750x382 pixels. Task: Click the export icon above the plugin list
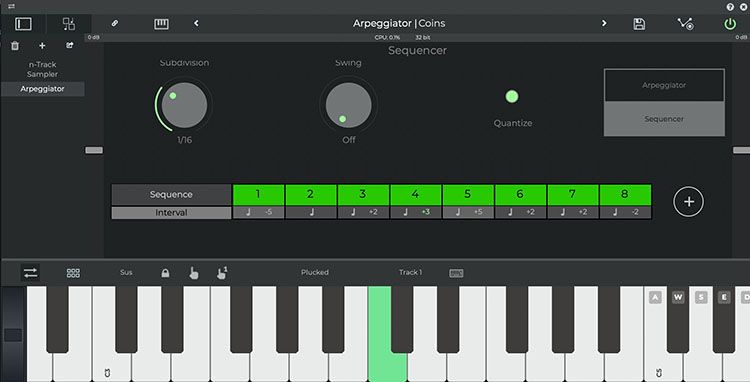(x=70, y=45)
